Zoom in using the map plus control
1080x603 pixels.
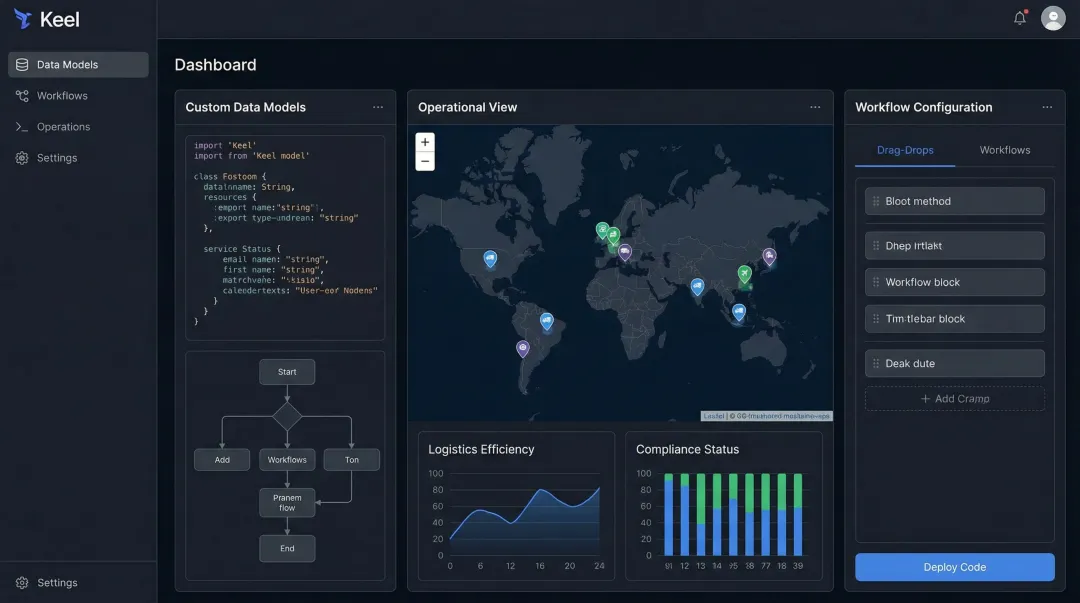click(425, 141)
